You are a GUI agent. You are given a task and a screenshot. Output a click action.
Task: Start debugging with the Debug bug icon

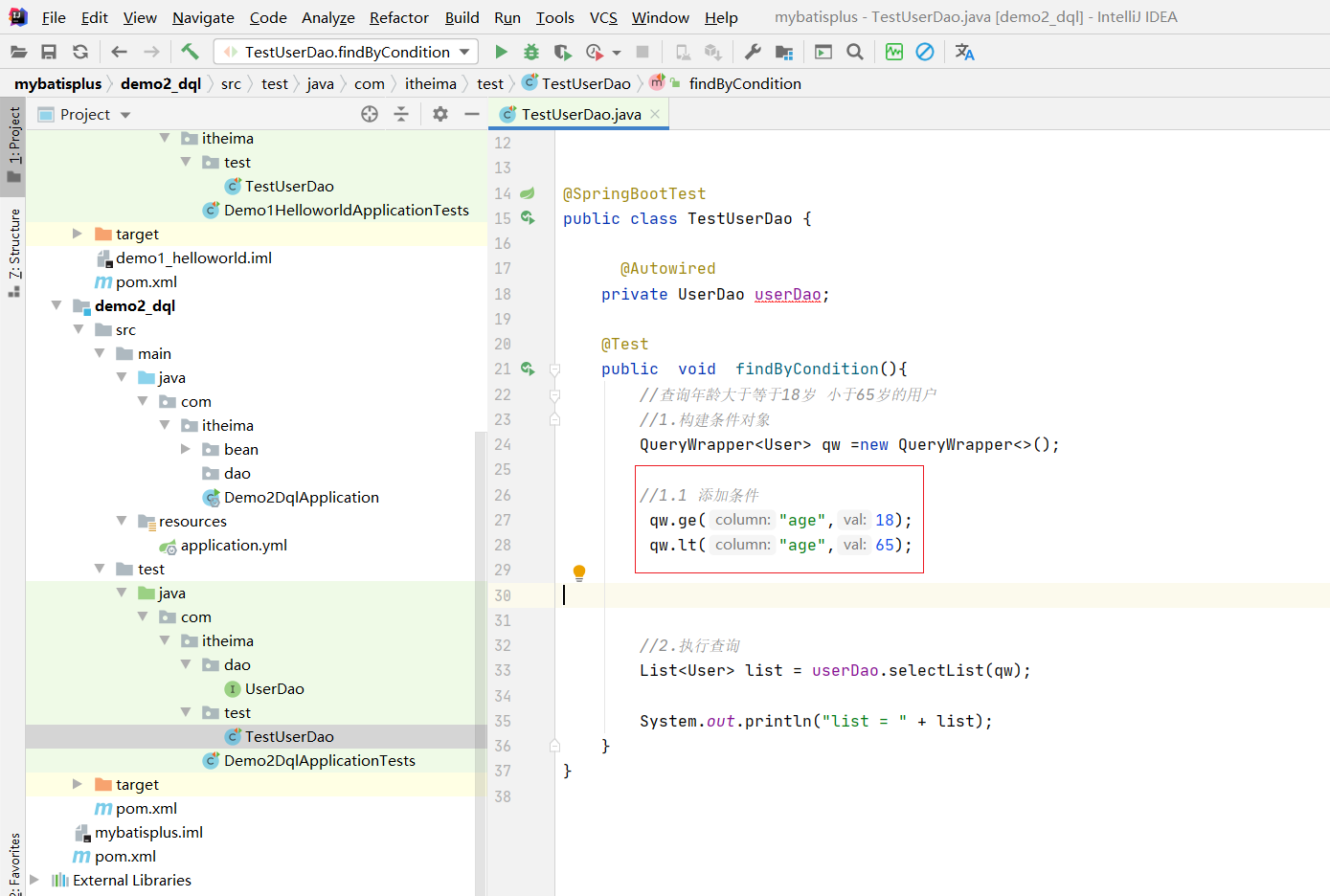[x=531, y=52]
